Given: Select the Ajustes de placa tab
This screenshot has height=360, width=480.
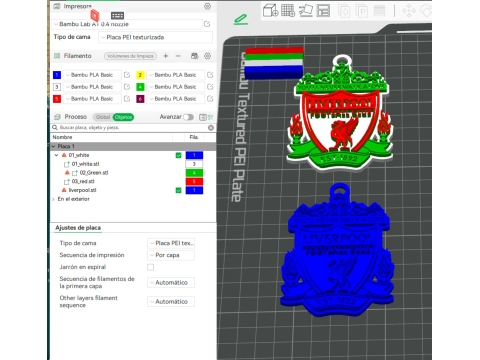Looking at the screenshot, I should click(x=78, y=228).
